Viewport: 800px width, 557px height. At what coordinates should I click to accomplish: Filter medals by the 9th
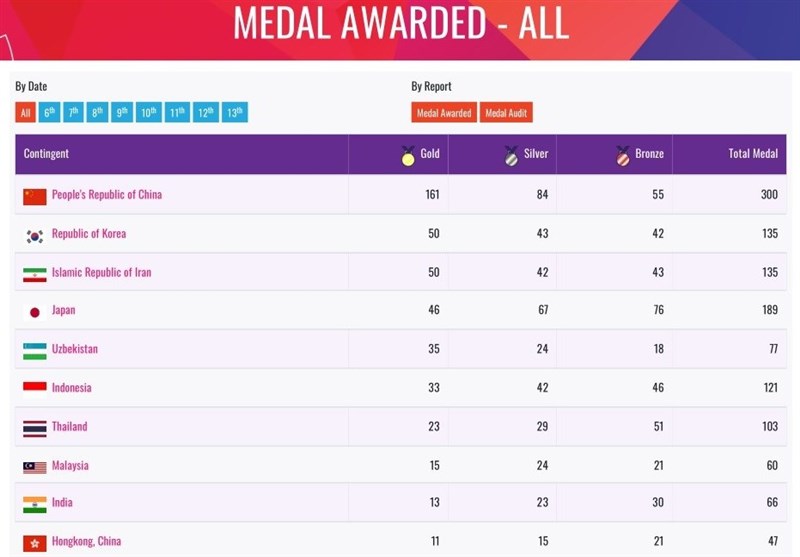tap(122, 113)
